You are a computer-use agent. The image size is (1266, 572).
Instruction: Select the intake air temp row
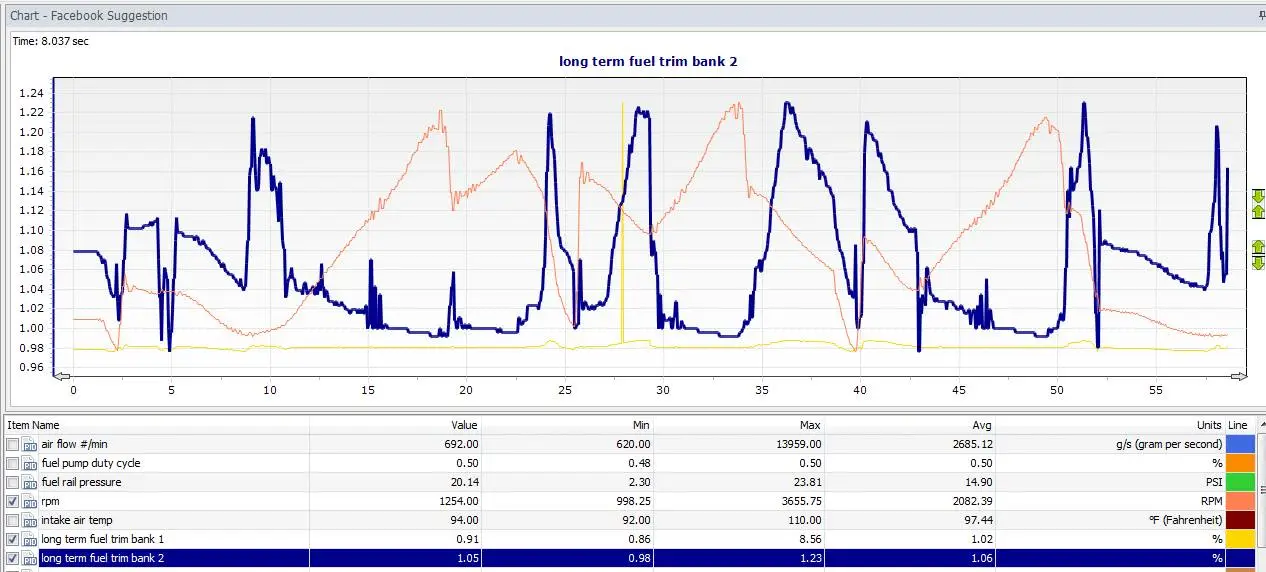630,520
